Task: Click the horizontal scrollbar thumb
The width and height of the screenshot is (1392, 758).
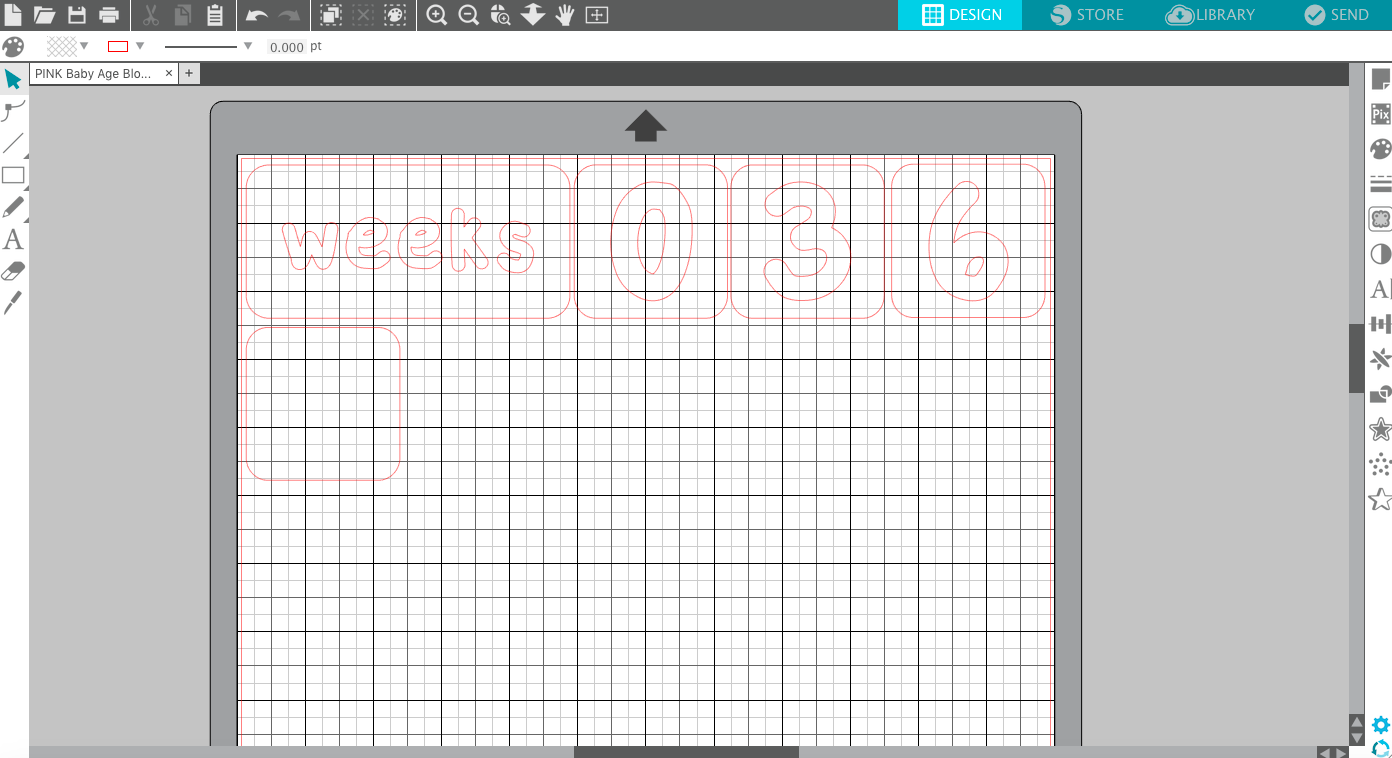Action: 686,752
